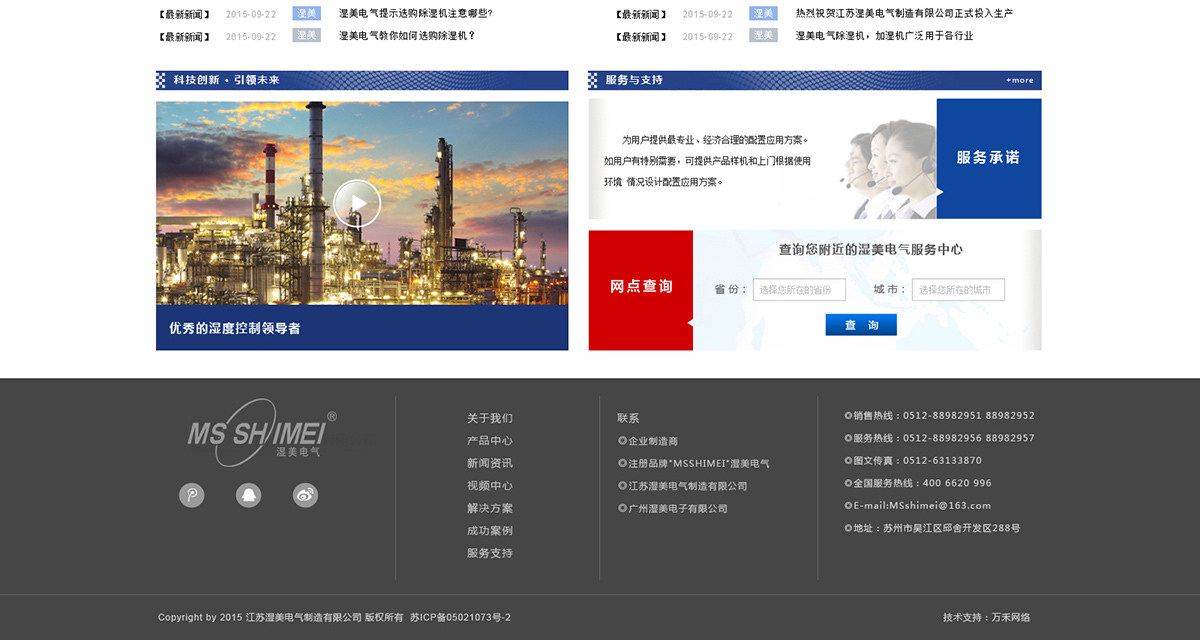
Task: Click the MS SHIMEI footer logo
Action: coord(262,433)
